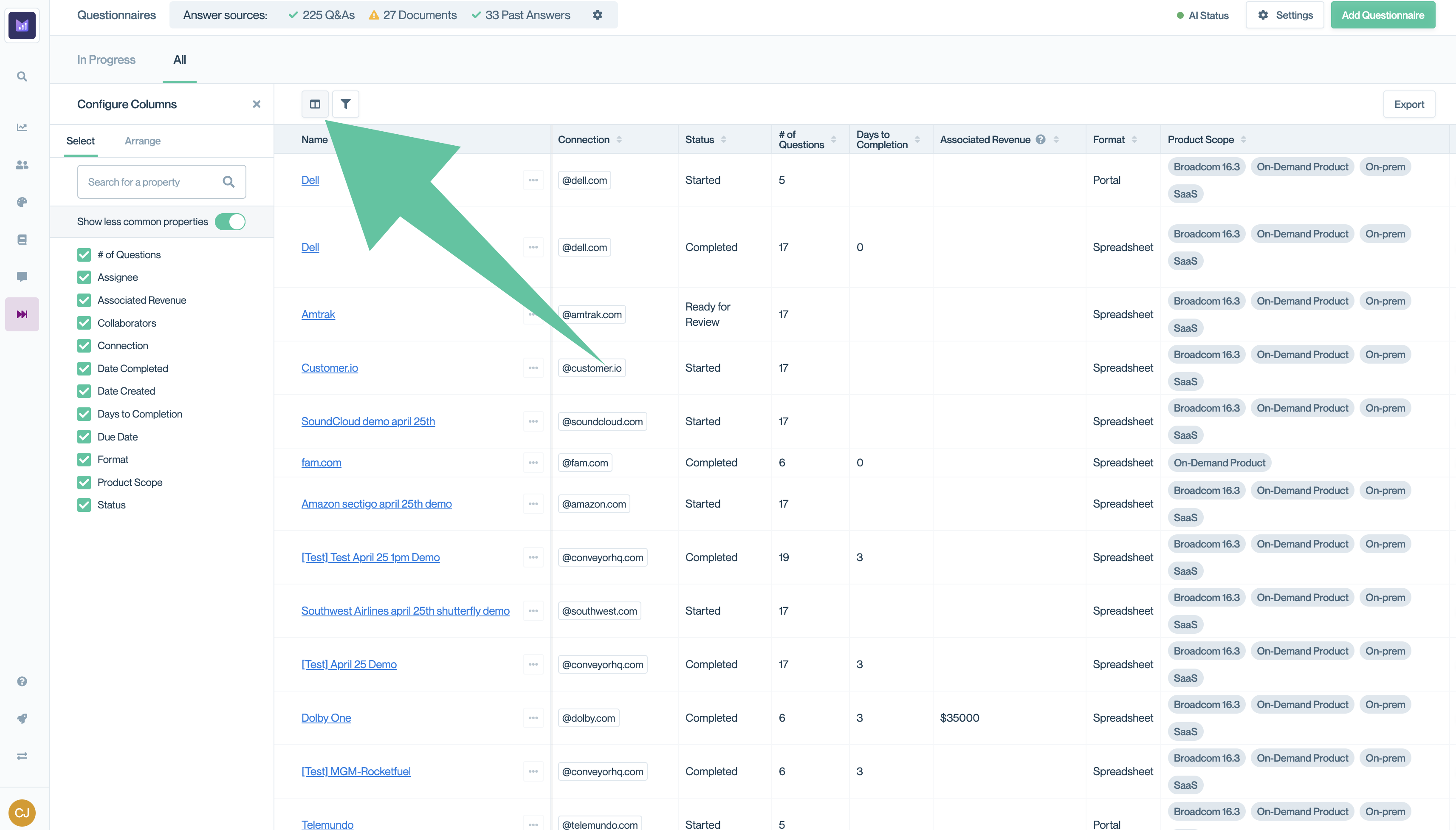The image size is (1456, 830).
Task: Click Associated Revenue help question icon
Action: click(1040, 139)
